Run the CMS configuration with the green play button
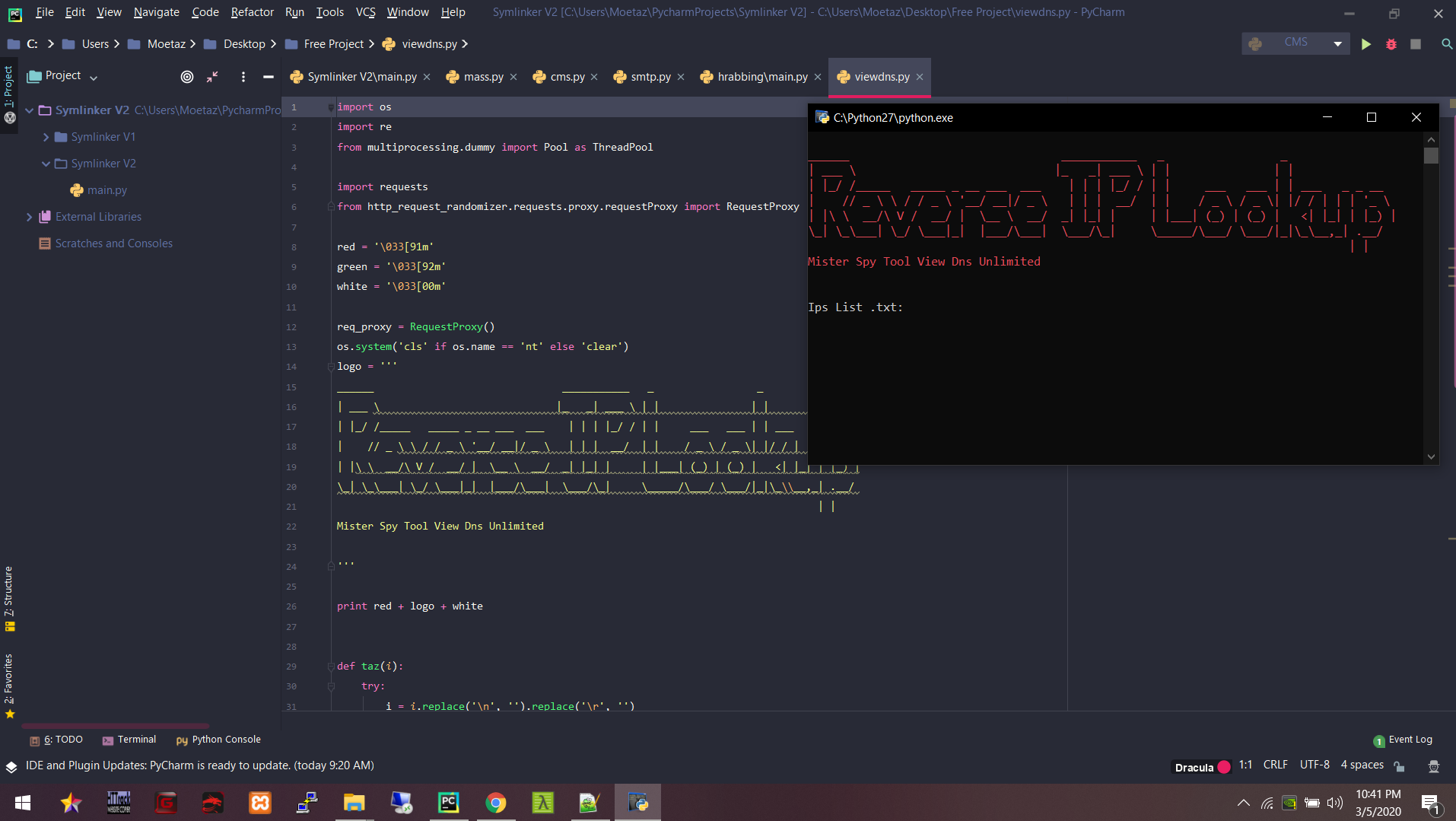1456x821 pixels. click(x=1366, y=44)
